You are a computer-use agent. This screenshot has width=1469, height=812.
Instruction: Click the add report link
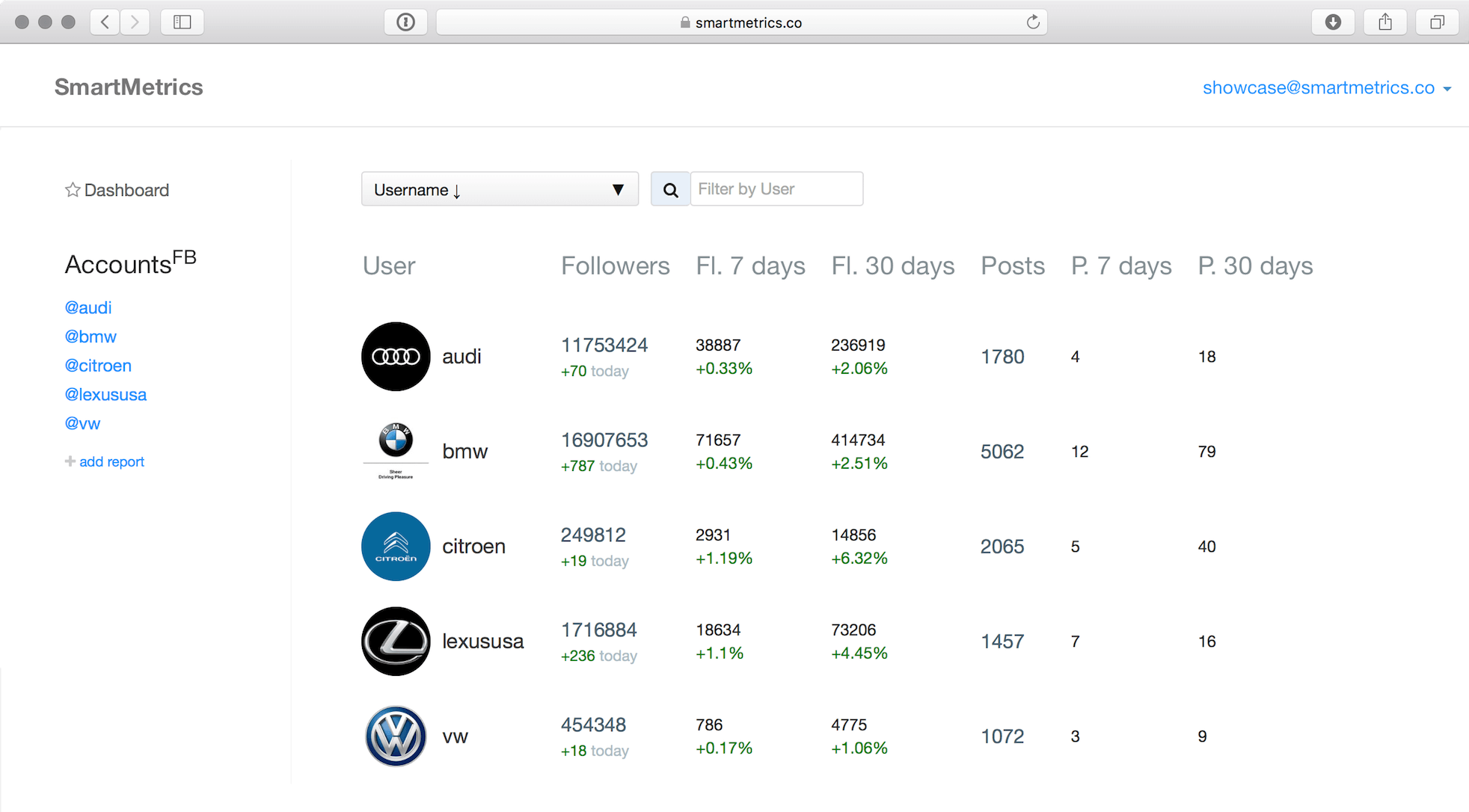click(111, 462)
